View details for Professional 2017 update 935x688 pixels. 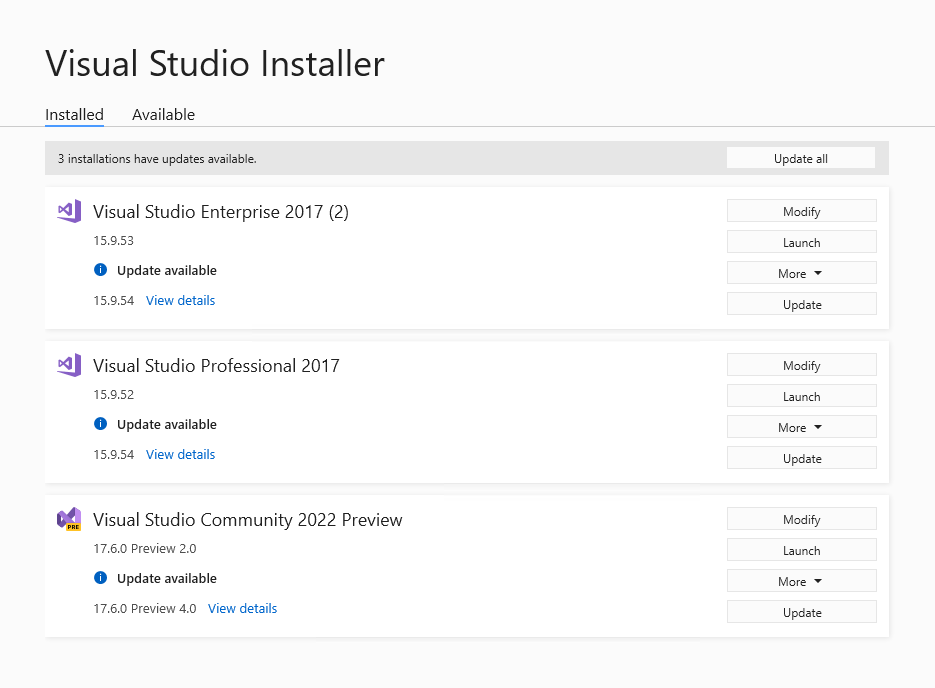[181, 454]
